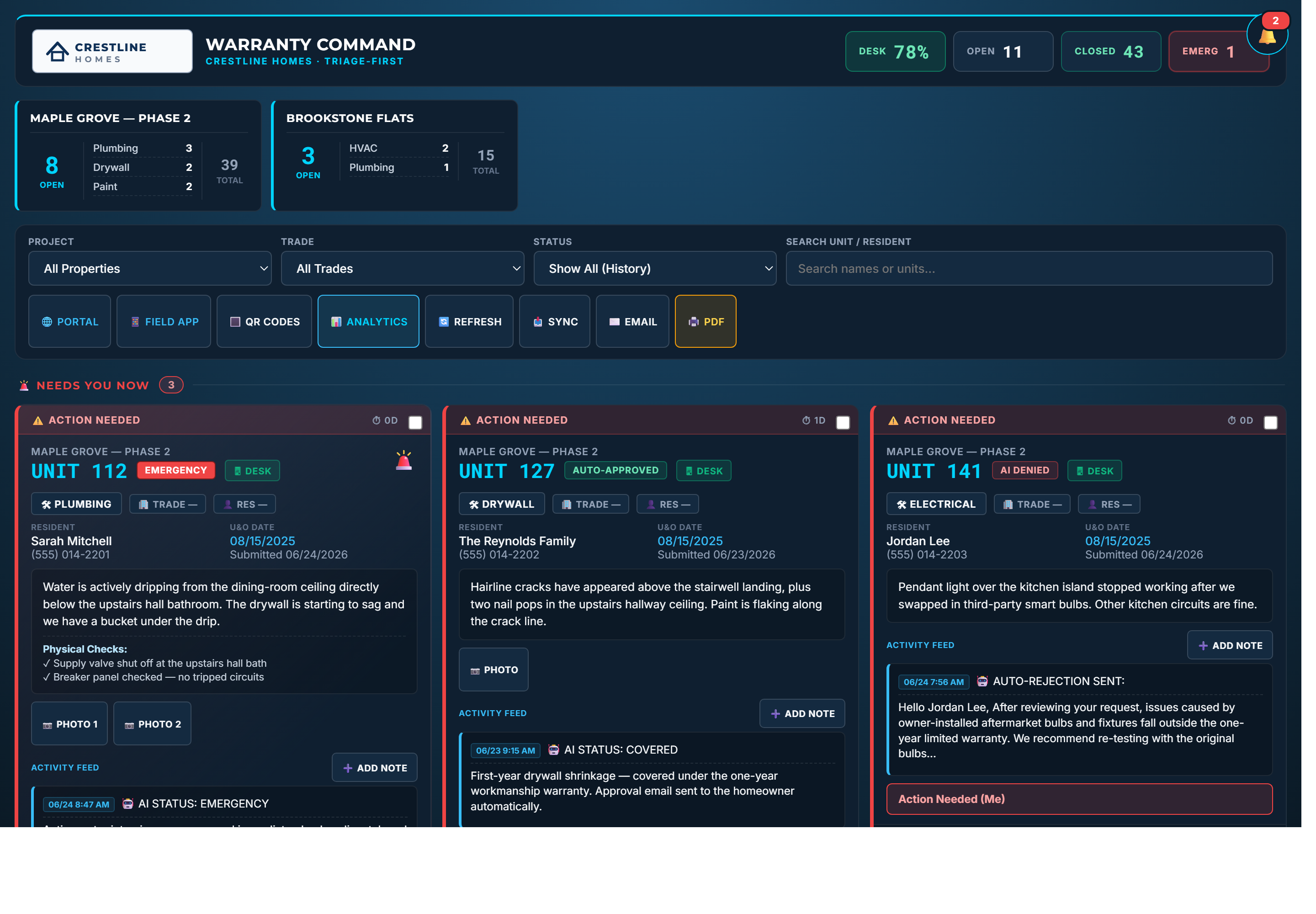
Task: Click the globe icon on Portal button
Action: click(47, 322)
